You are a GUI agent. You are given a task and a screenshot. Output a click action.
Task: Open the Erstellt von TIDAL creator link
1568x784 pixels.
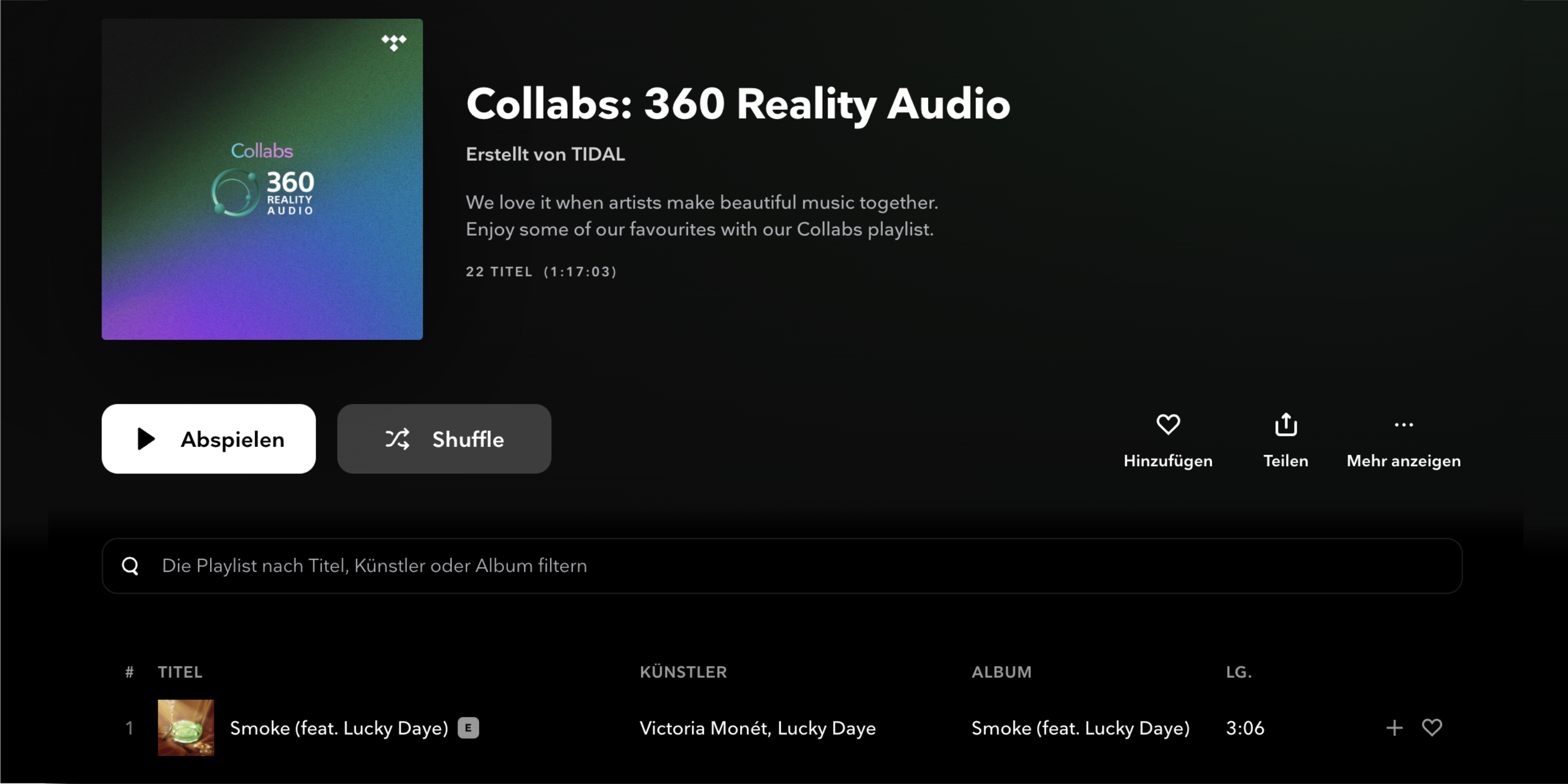[x=545, y=154]
